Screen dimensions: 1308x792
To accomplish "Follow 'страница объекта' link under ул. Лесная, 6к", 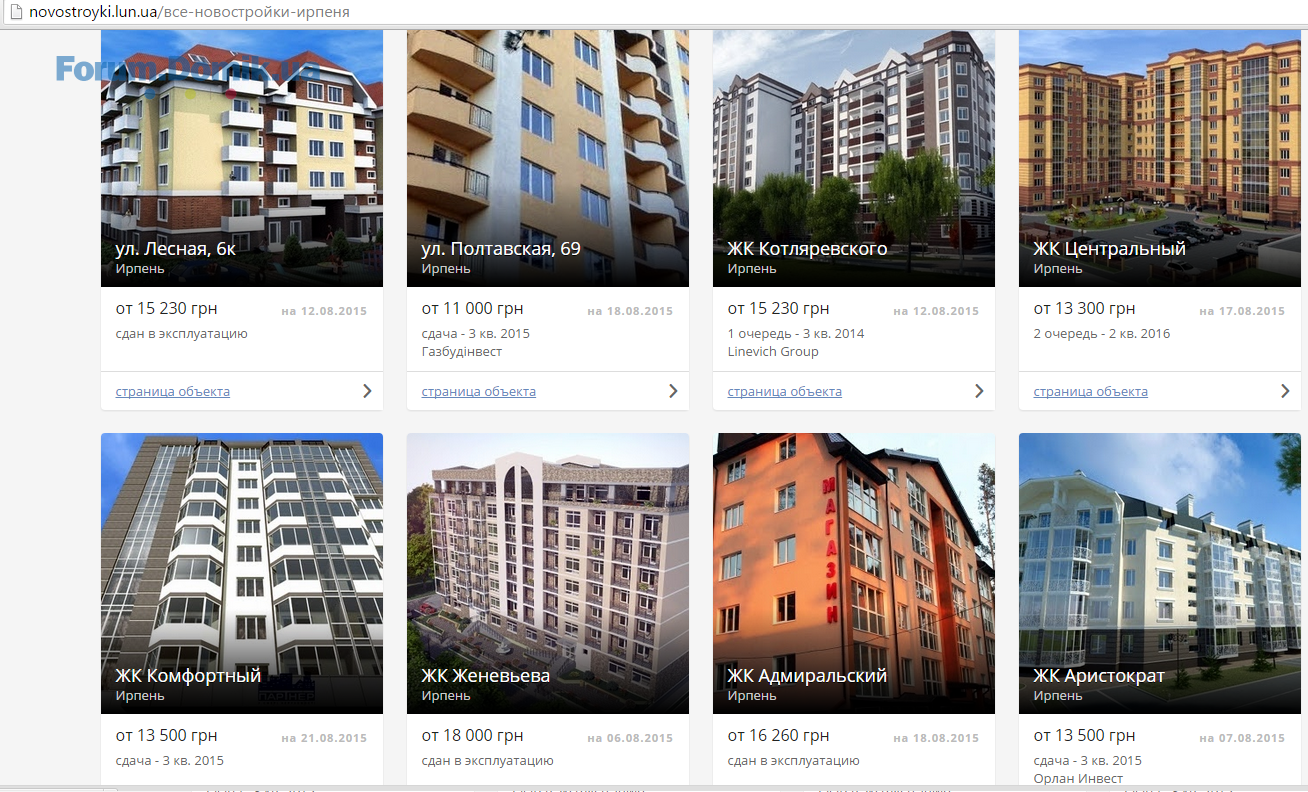I will pyautogui.click(x=173, y=392).
